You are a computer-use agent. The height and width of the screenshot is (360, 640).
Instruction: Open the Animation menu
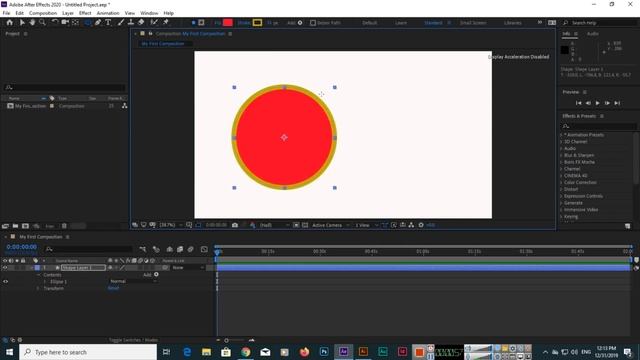pos(108,13)
